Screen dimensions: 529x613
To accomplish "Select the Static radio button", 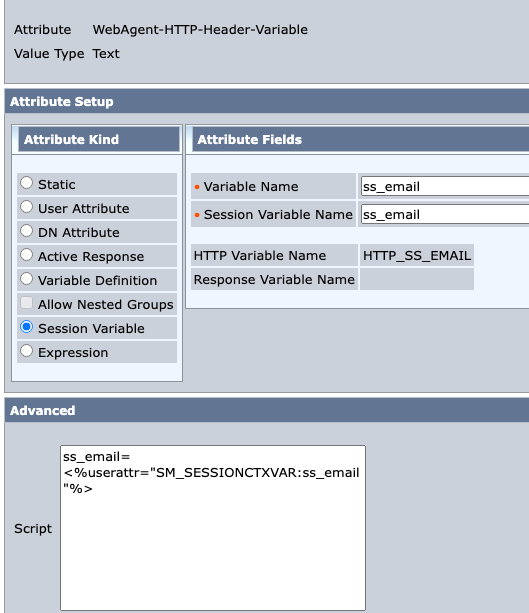I will click(x=27, y=183).
